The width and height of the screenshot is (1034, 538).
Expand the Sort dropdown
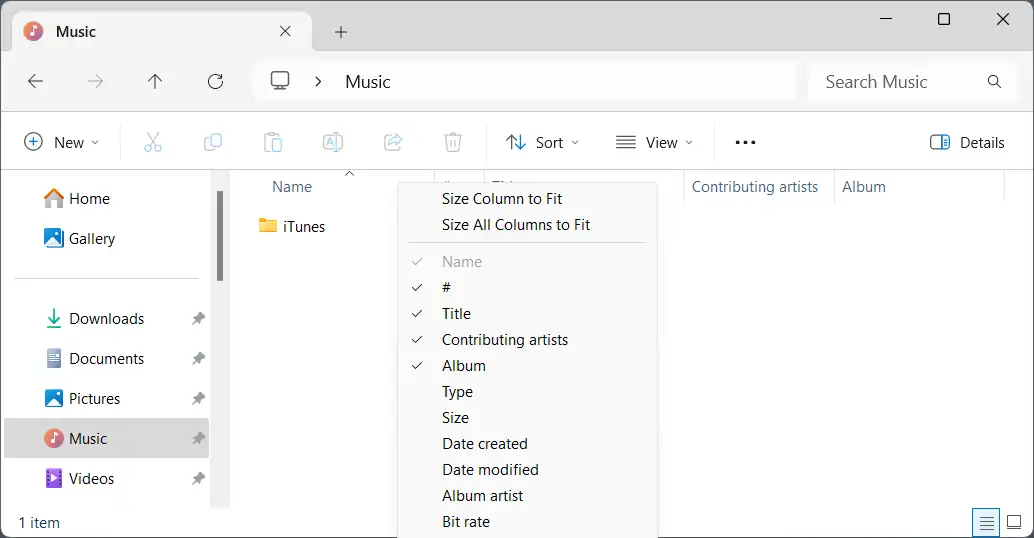pyautogui.click(x=543, y=142)
